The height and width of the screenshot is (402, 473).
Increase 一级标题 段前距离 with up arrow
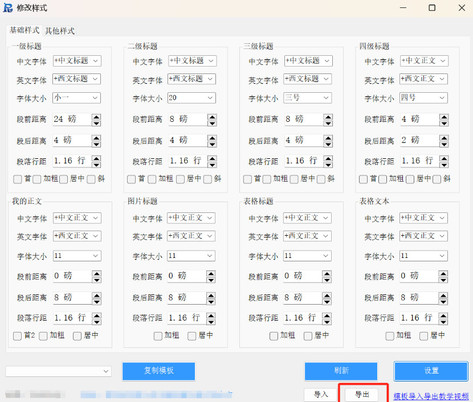[96, 117]
